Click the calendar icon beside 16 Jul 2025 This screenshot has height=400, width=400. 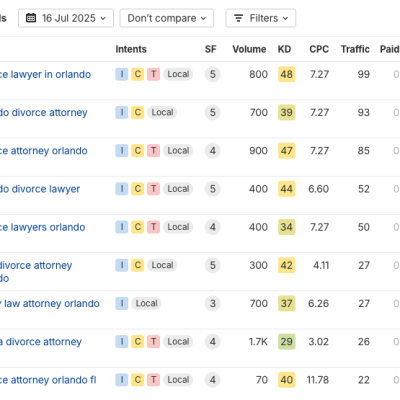[x=31, y=18]
